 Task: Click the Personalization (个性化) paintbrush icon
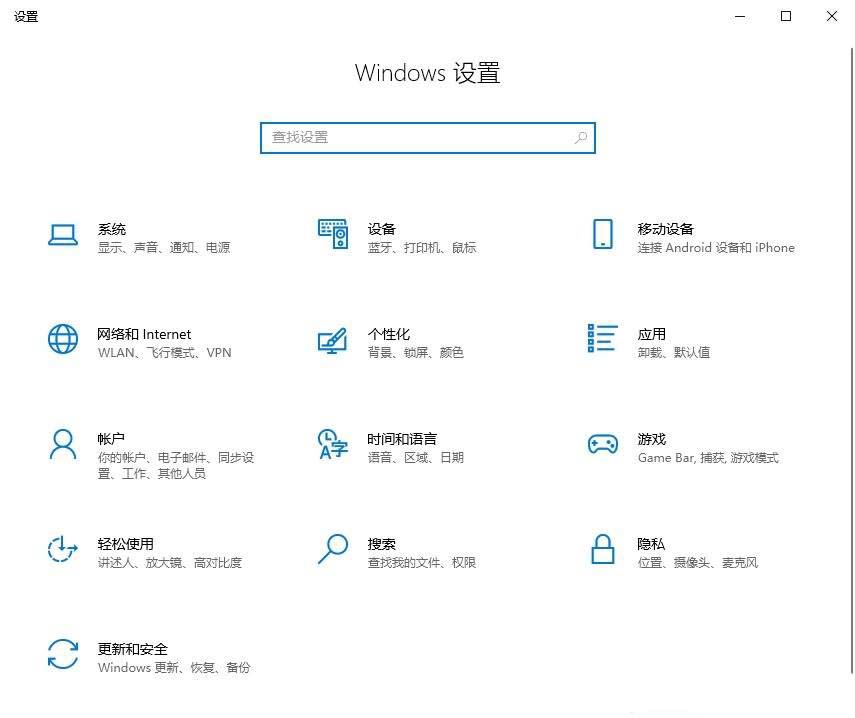coord(333,340)
